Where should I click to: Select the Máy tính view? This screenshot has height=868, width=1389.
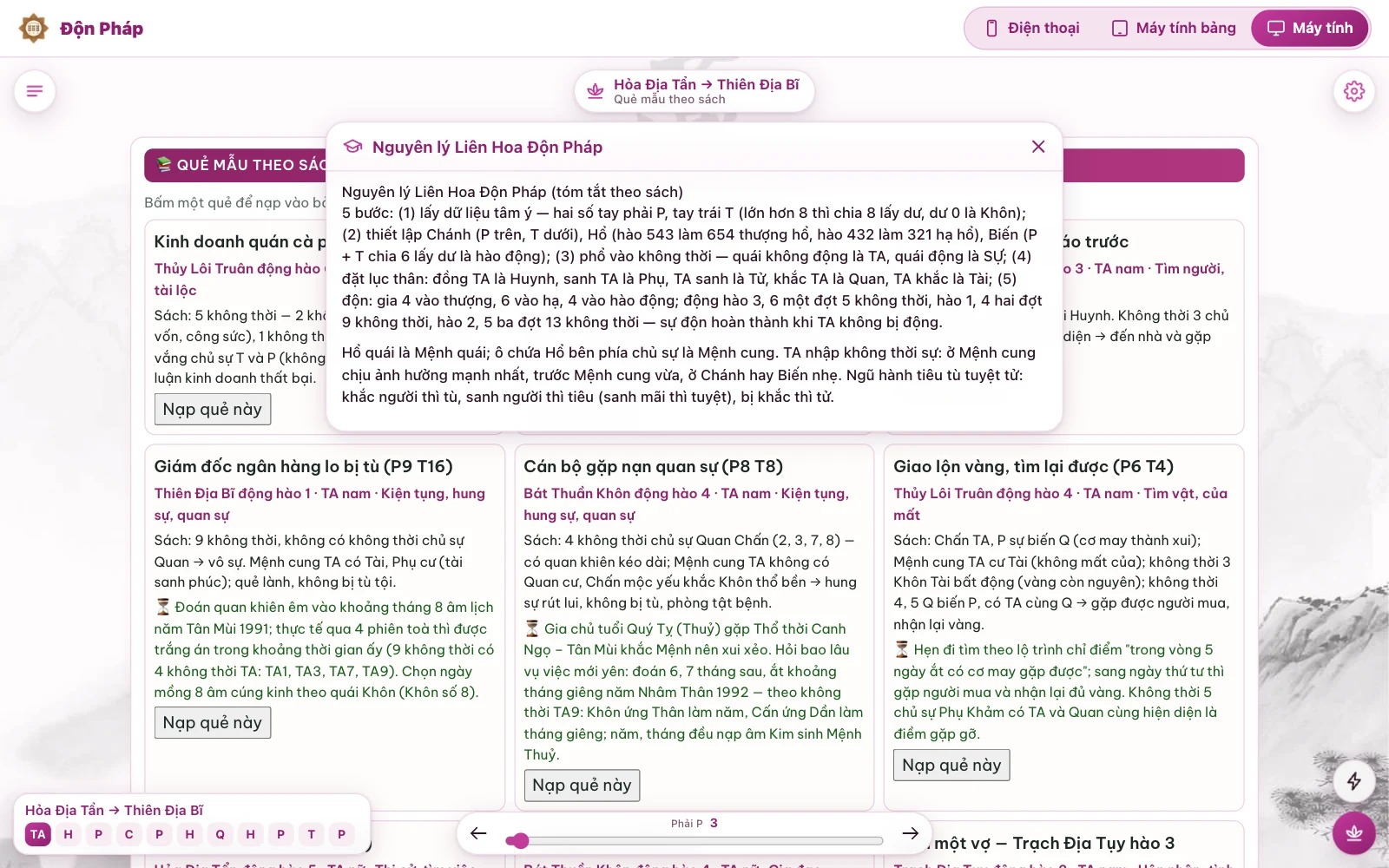pyautogui.click(x=1310, y=29)
